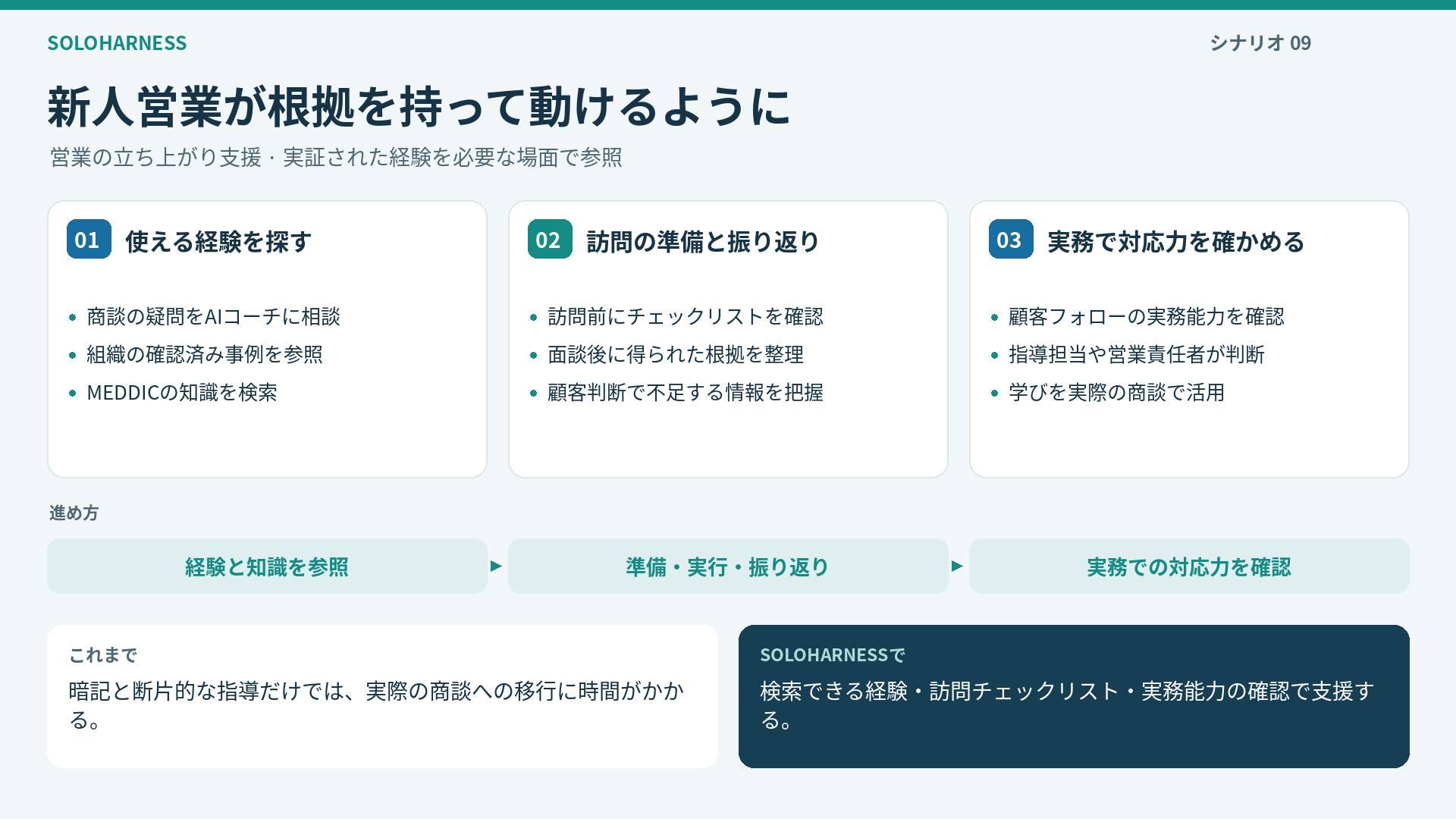Click bullet 指導担当や営業責任者が判断
The image size is (1456, 819).
[1137, 354]
